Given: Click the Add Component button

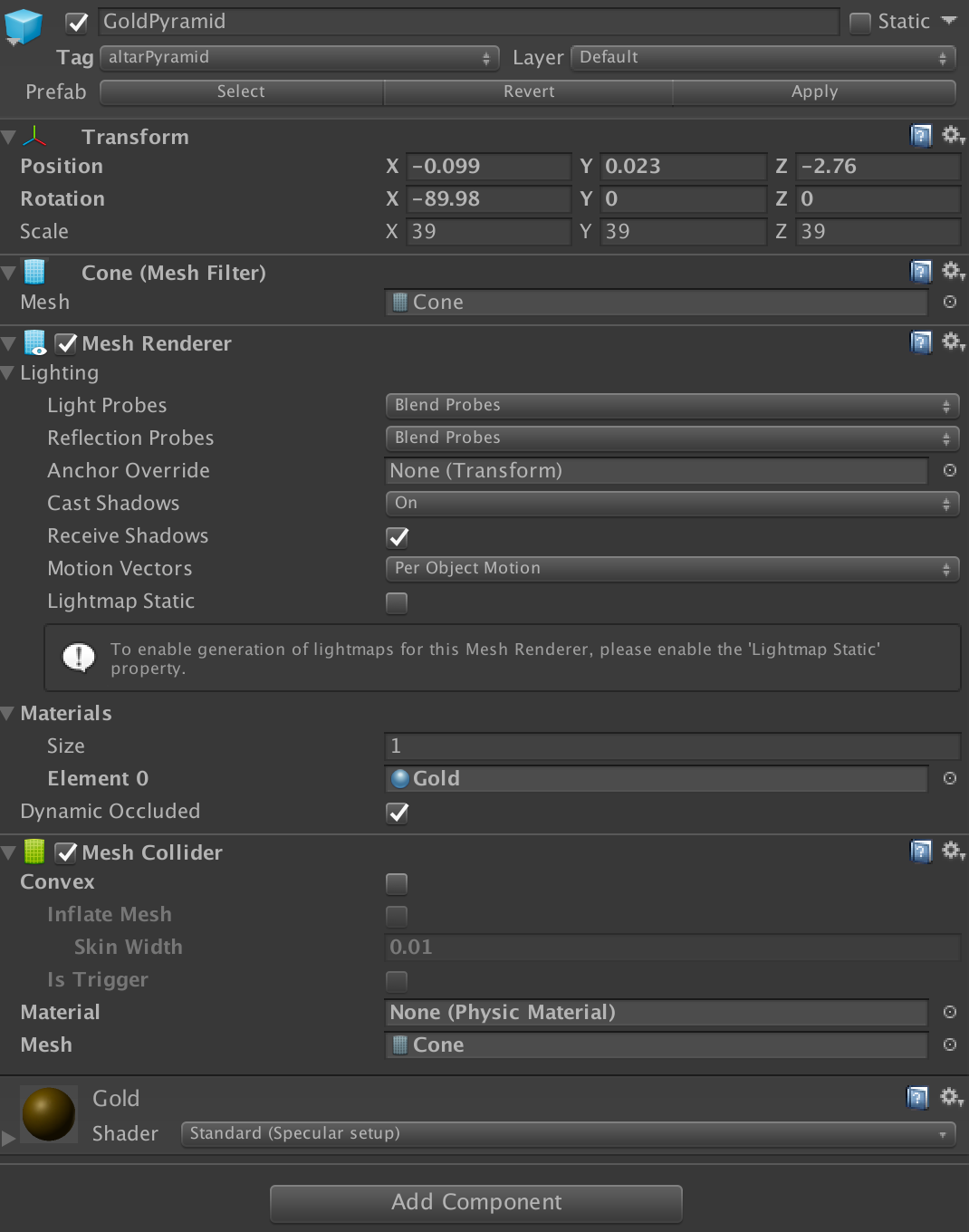Looking at the screenshot, I should [x=475, y=1202].
